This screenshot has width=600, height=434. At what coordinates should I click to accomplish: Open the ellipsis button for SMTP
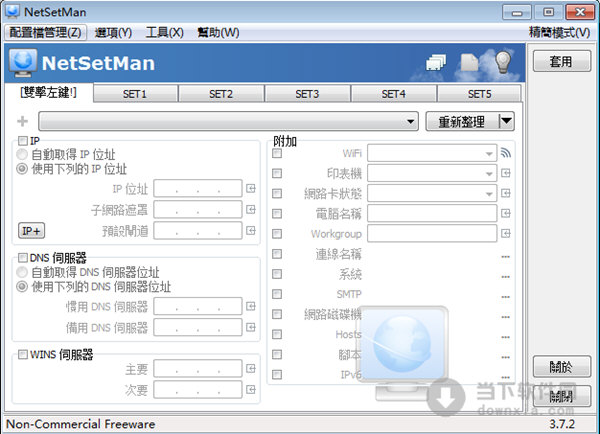click(x=505, y=297)
